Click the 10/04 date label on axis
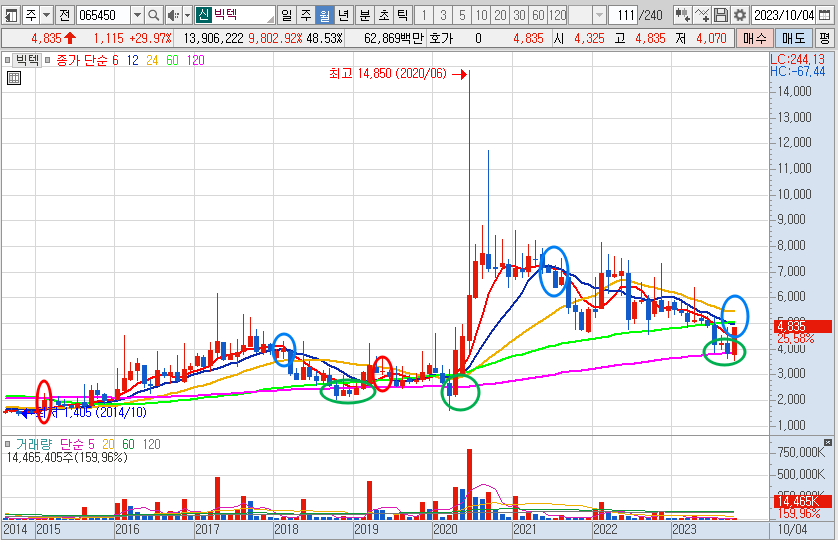Screen dimensions: 838x540 point(792,529)
